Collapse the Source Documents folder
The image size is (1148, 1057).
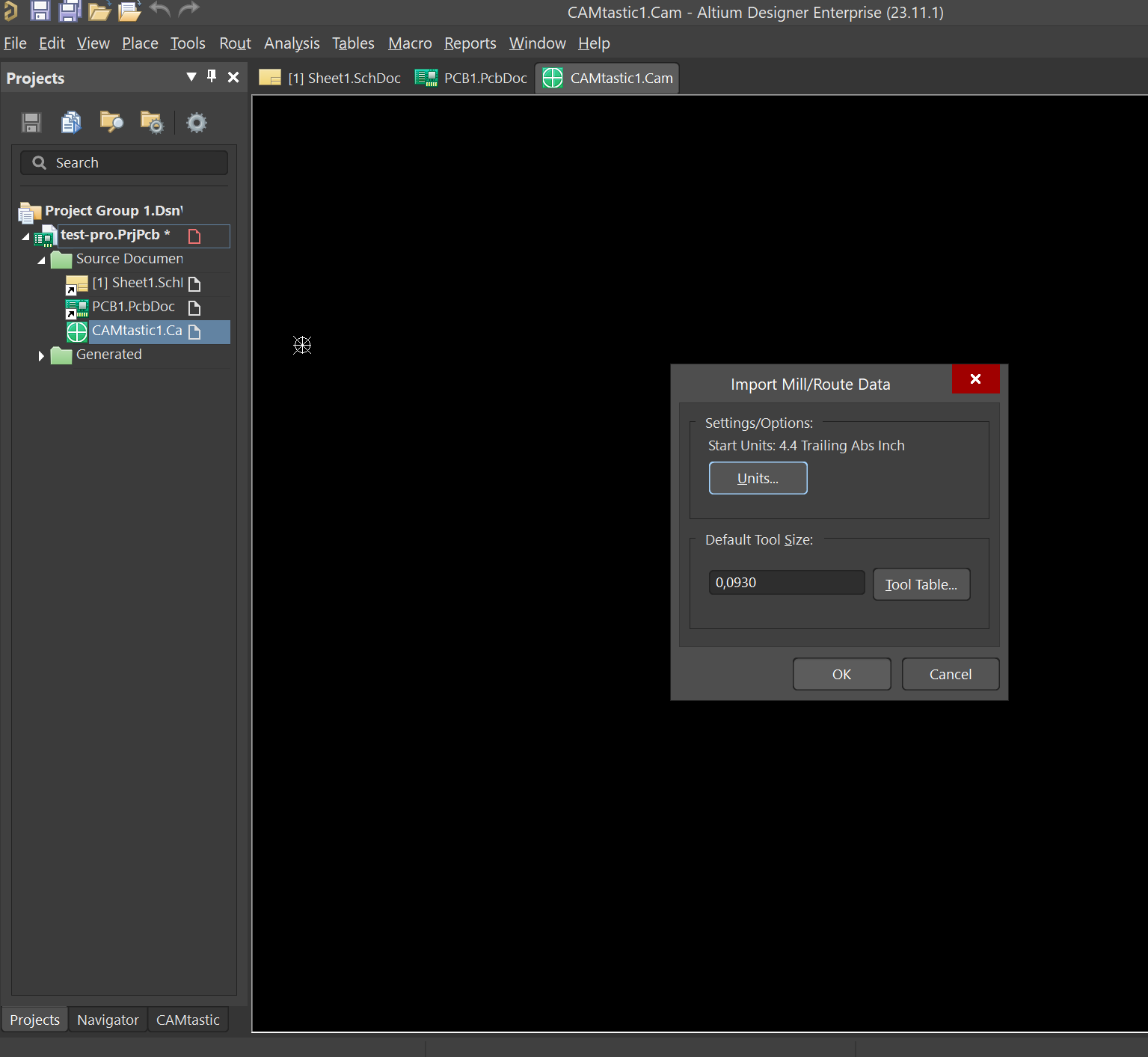point(41,260)
